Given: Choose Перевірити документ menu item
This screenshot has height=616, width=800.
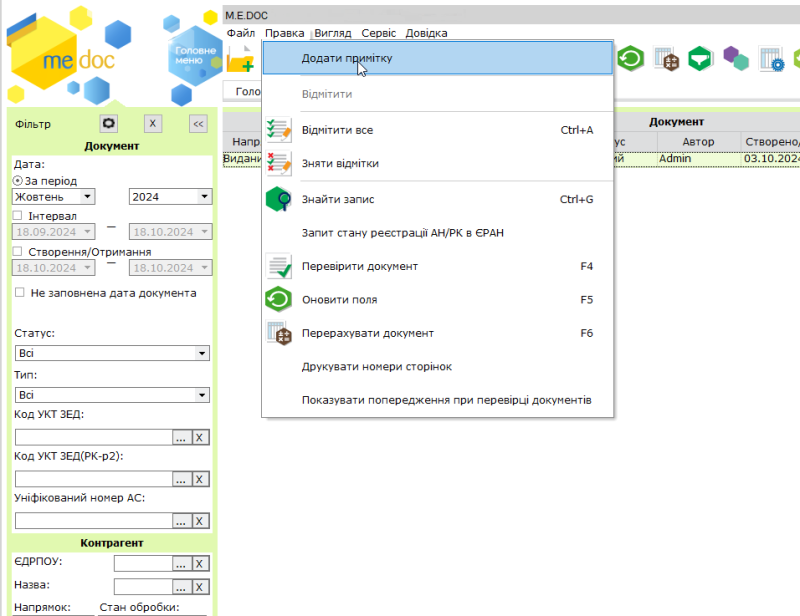Looking at the screenshot, I should click(x=438, y=266).
